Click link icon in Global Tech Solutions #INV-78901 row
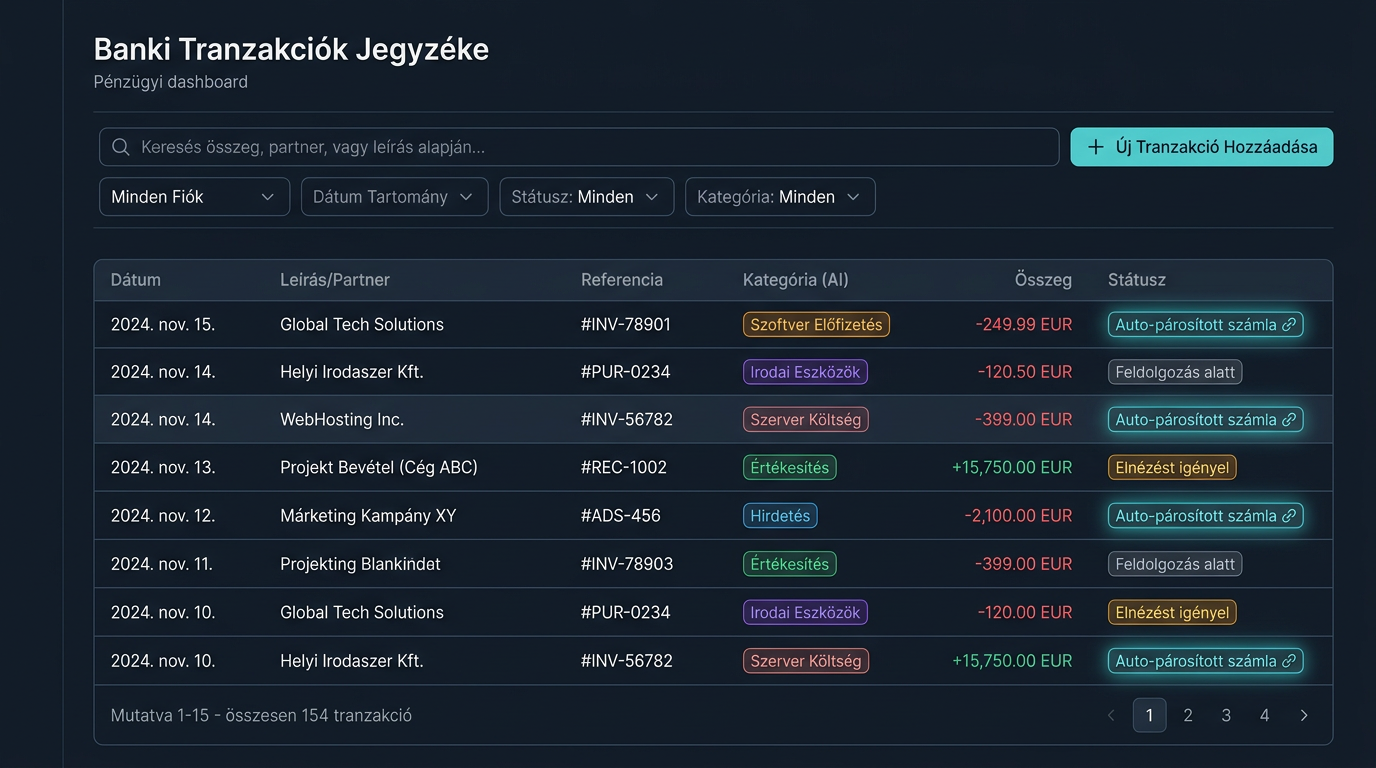 (x=1289, y=324)
